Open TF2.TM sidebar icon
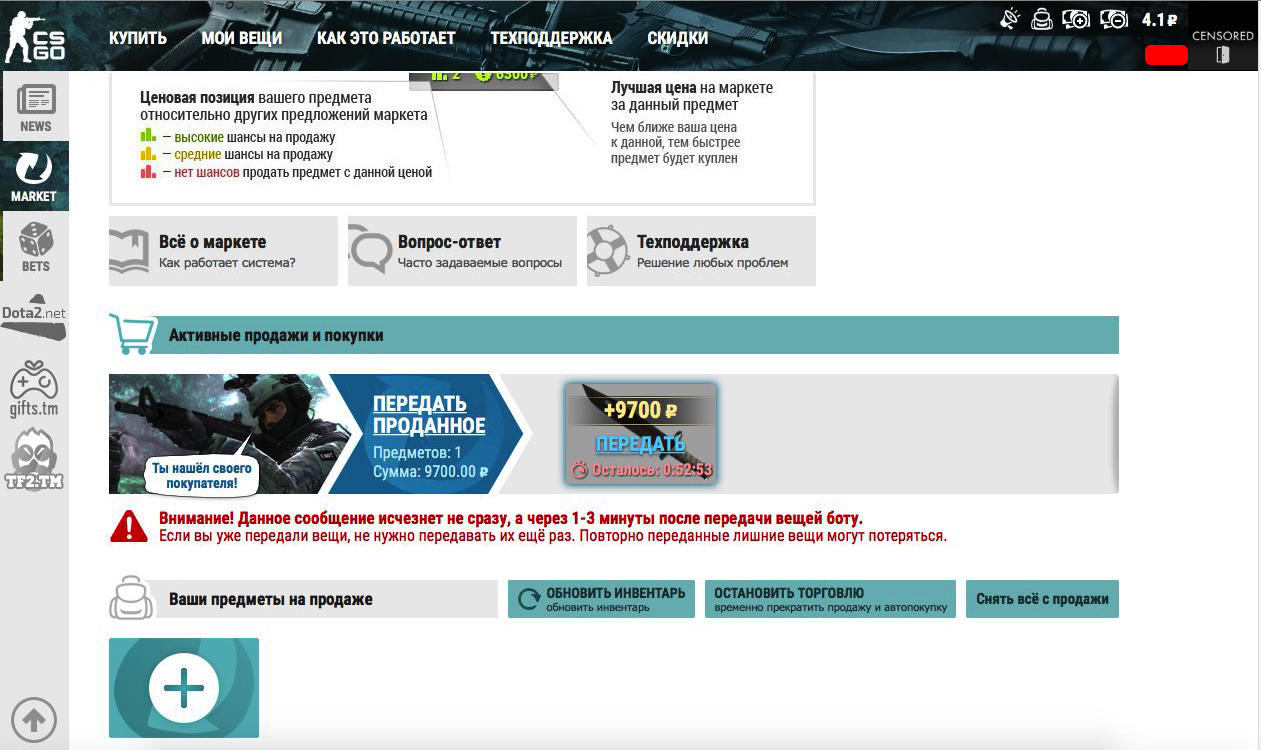Viewport: 1261px width, 750px height. (35, 460)
